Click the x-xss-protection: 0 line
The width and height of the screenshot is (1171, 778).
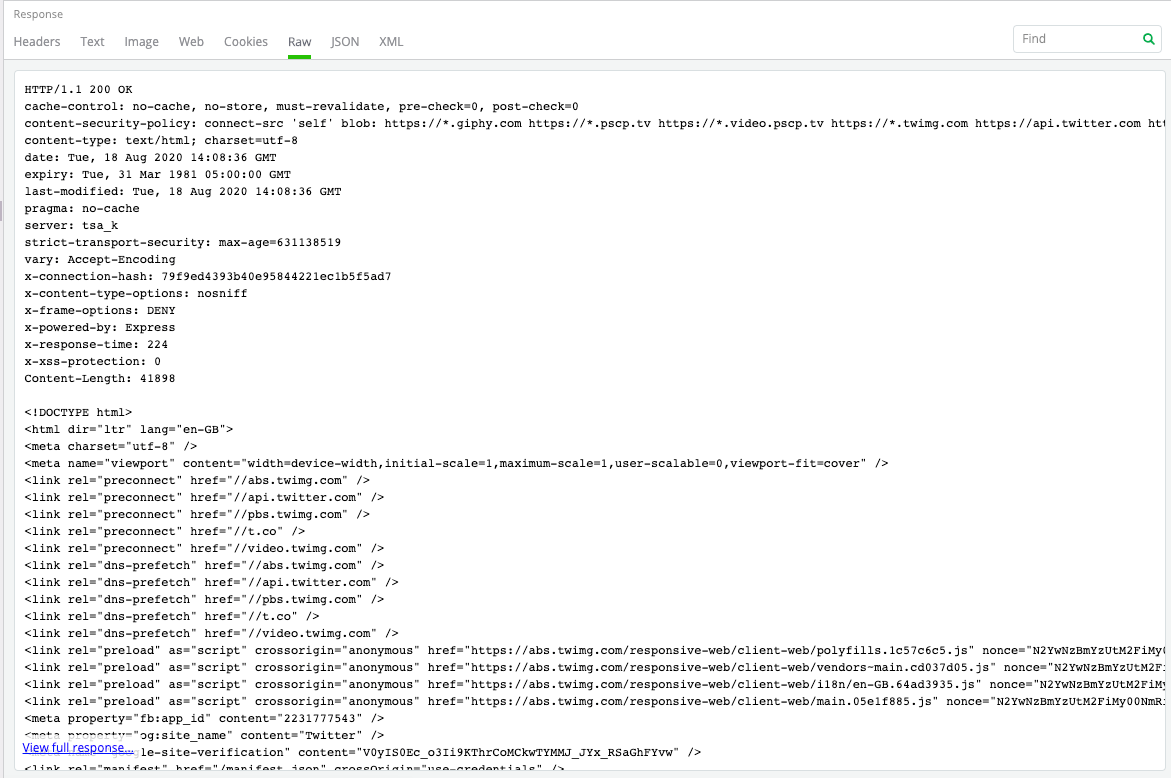tap(93, 361)
